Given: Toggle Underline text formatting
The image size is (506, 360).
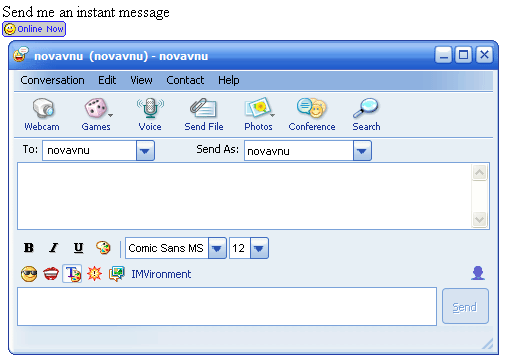Looking at the screenshot, I should point(78,248).
